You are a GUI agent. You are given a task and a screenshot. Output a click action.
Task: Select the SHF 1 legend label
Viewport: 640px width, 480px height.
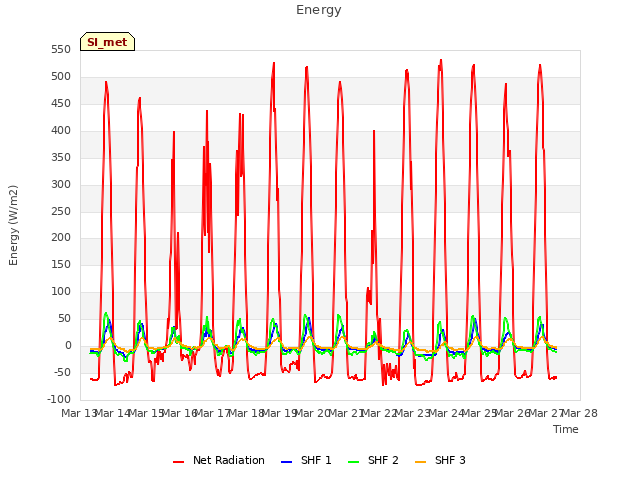pos(316,460)
